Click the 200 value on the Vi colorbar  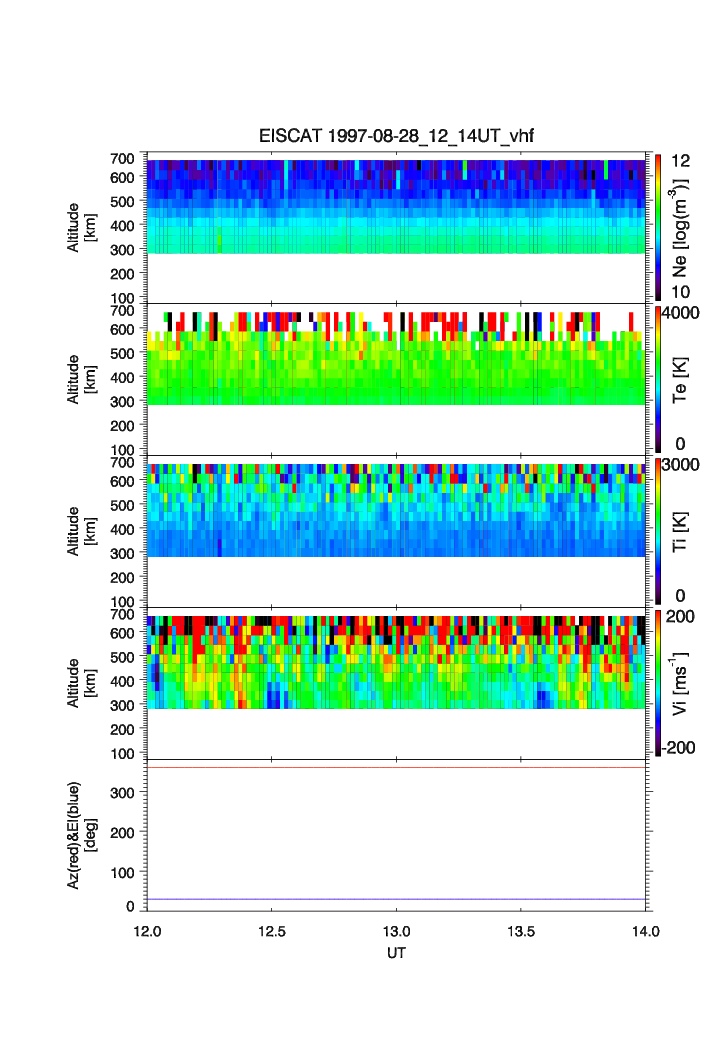click(680, 616)
